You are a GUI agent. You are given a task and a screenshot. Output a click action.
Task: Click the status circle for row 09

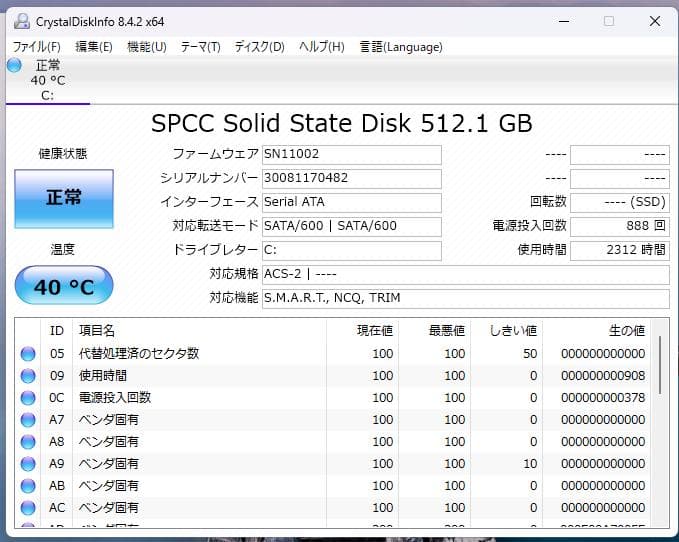[28, 376]
